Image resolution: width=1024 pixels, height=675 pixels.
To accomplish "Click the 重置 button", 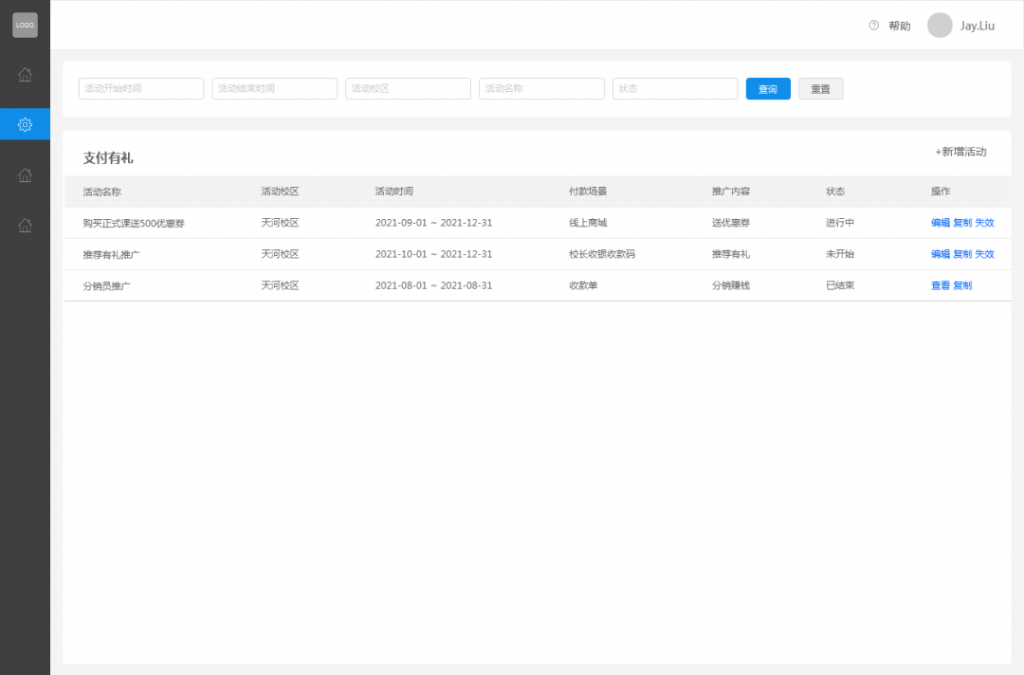I will coord(820,89).
